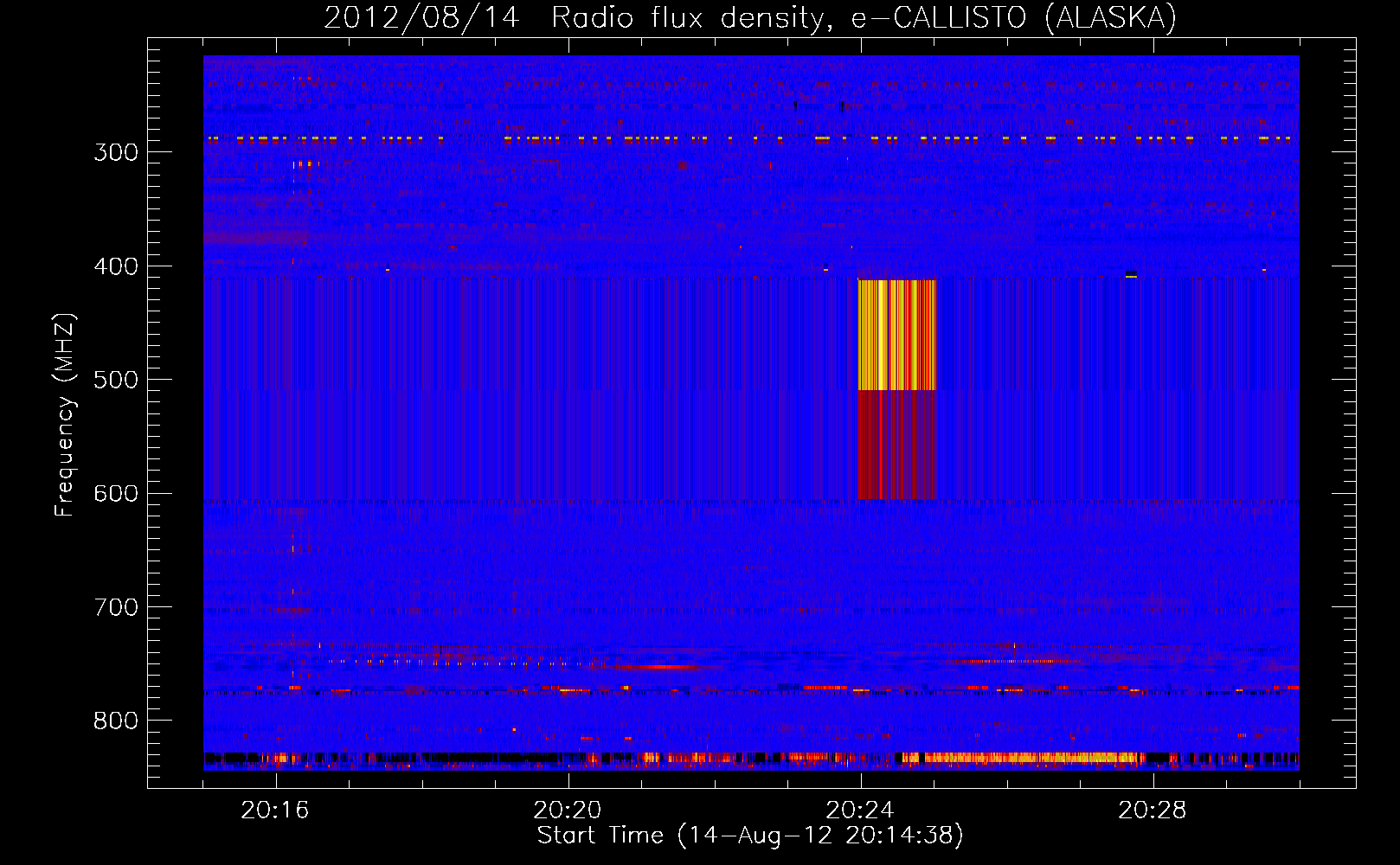Click the 'Start Time (14-Aug-12 20:14:38)' label

coord(750,836)
